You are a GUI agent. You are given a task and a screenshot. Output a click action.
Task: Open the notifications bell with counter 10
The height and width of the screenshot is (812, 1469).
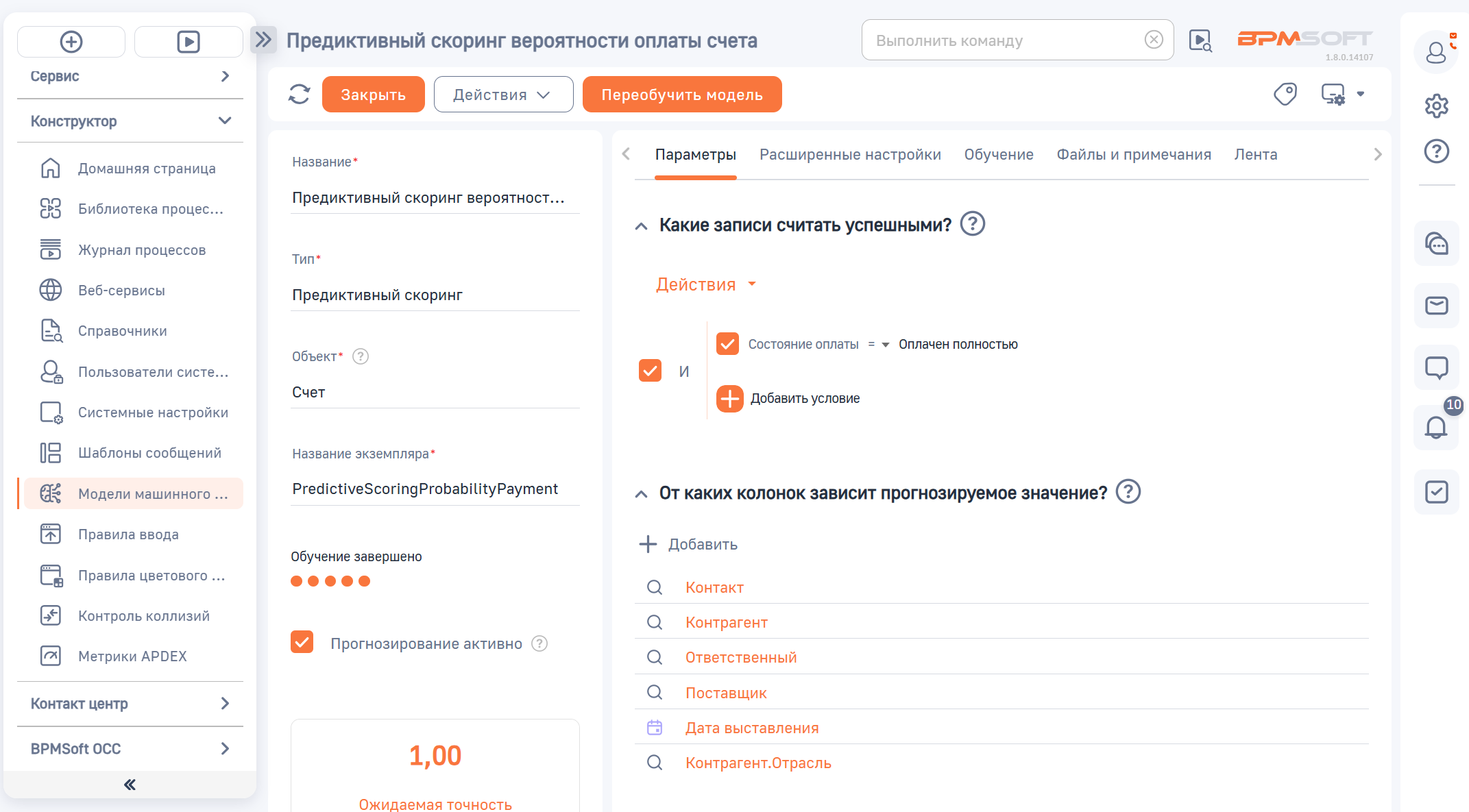pos(1437,427)
